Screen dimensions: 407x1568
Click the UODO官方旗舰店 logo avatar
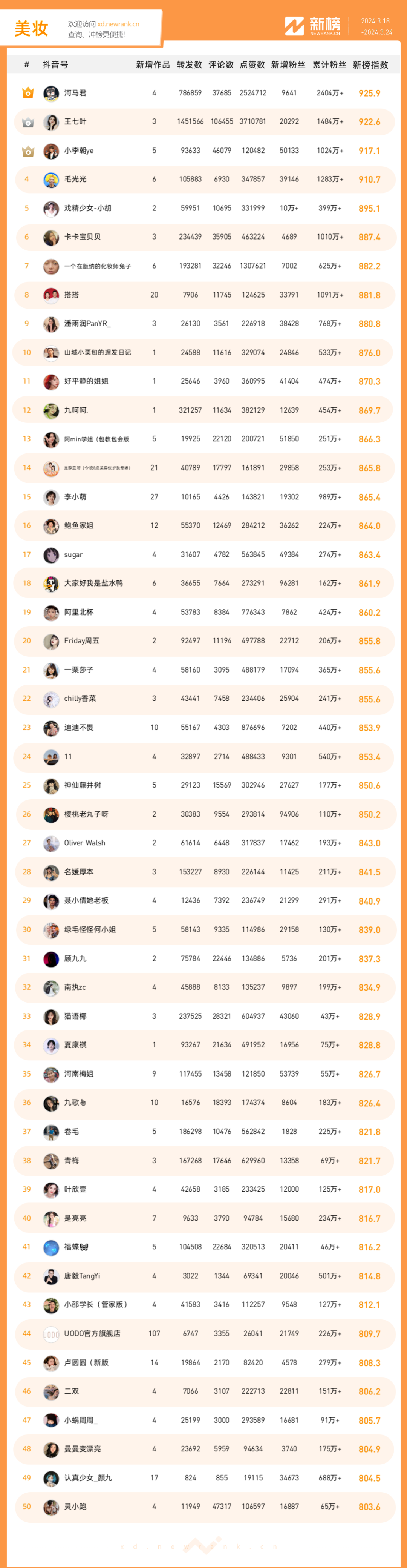(51, 1334)
